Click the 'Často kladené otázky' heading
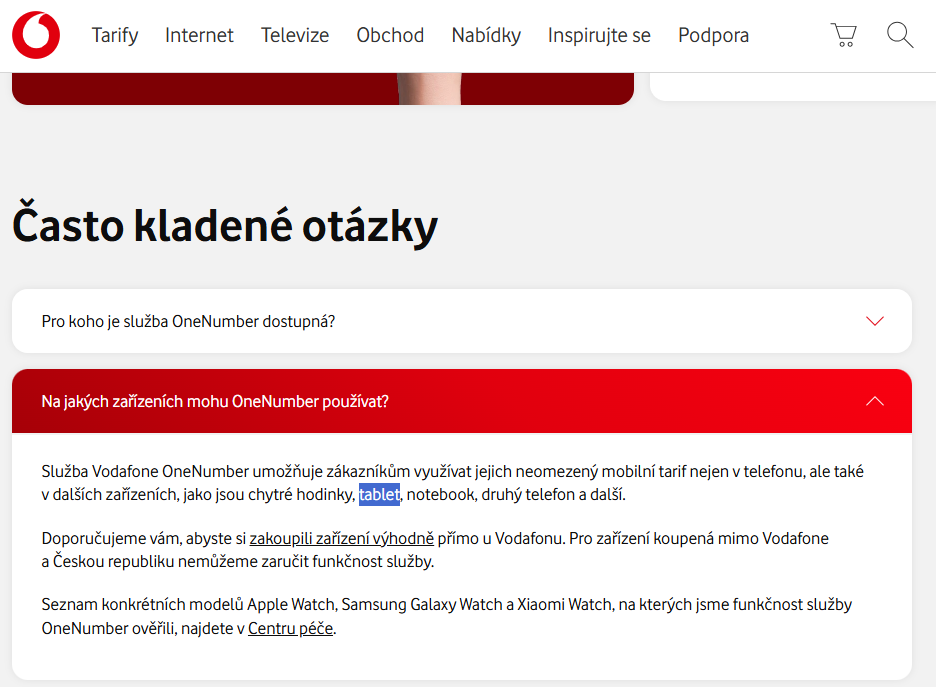The height and width of the screenshot is (687, 936). [x=225, y=225]
